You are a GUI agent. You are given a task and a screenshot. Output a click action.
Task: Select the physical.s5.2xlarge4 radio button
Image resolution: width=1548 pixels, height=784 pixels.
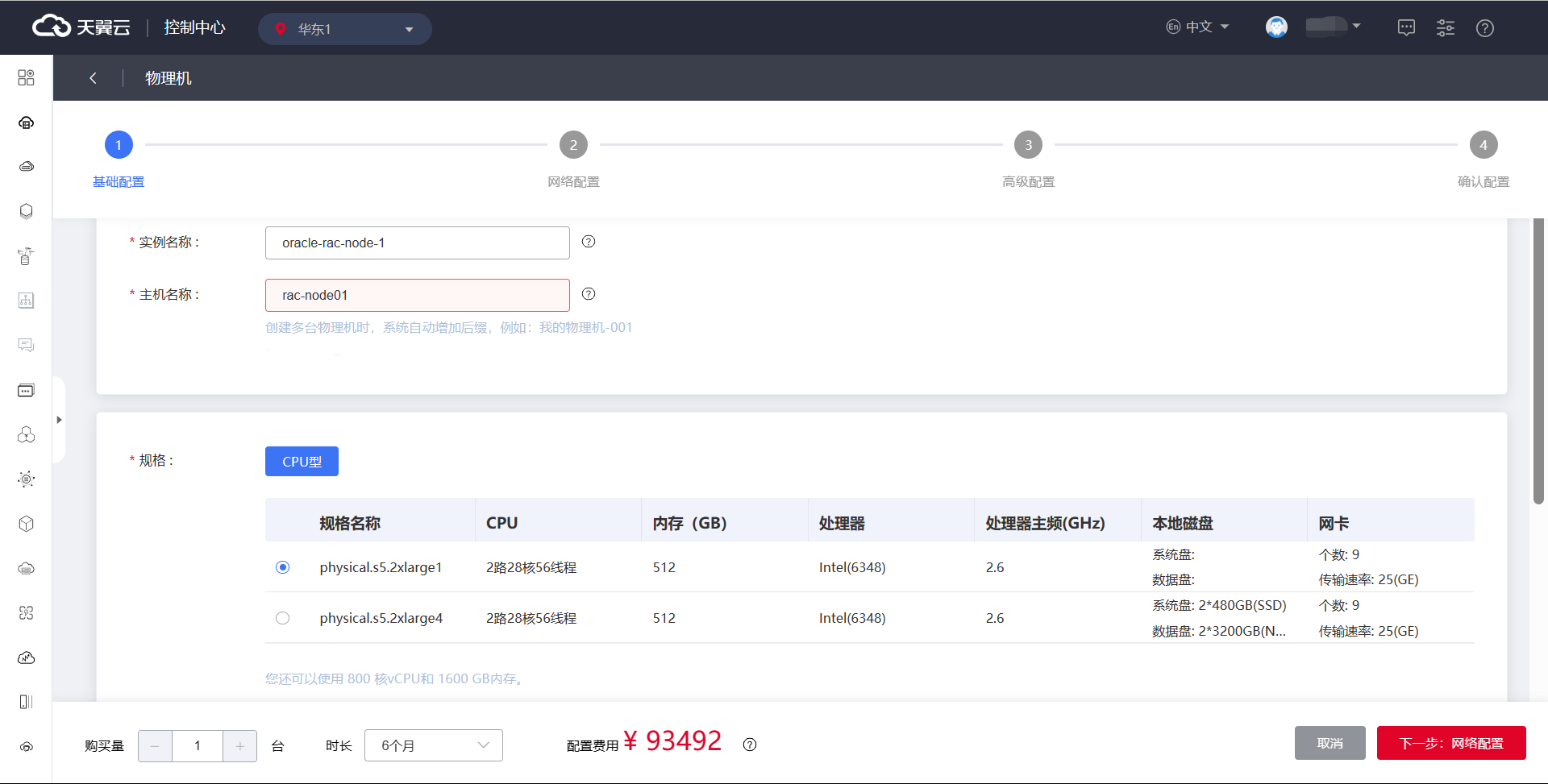(282, 618)
